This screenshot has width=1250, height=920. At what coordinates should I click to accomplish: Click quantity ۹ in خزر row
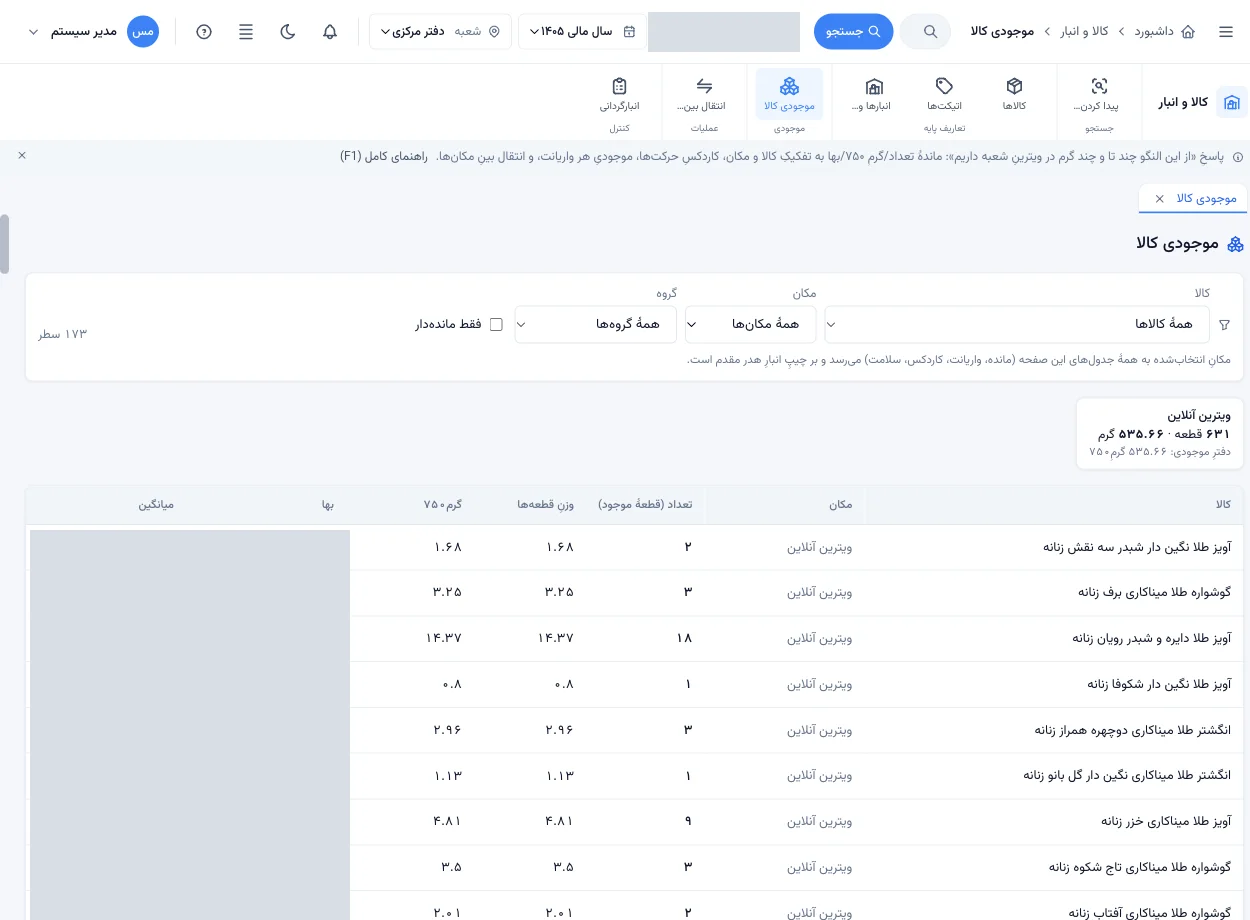(x=688, y=822)
